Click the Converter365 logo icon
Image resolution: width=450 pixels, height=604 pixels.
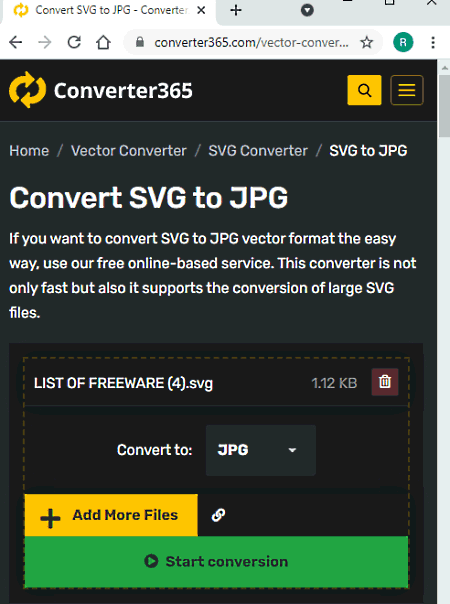27,90
